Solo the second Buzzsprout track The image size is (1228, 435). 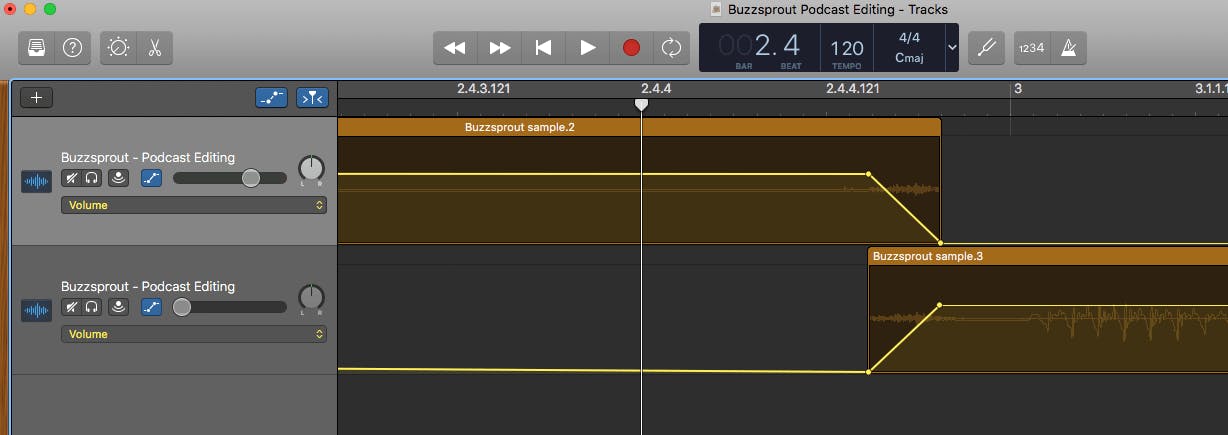[92, 307]
